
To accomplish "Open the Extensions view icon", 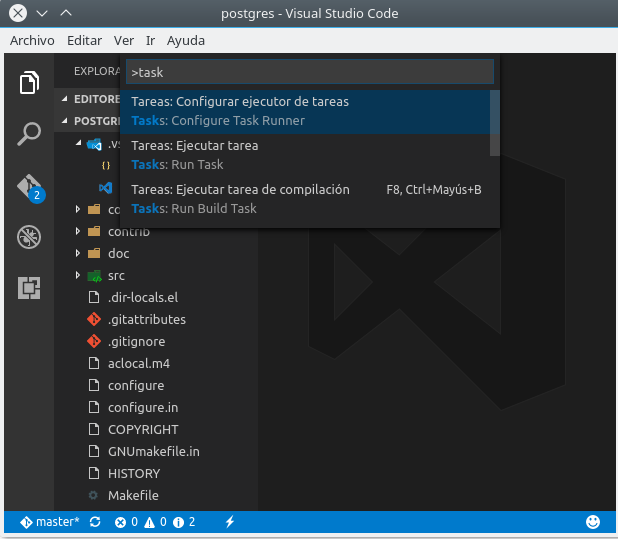I will [29, 288].
